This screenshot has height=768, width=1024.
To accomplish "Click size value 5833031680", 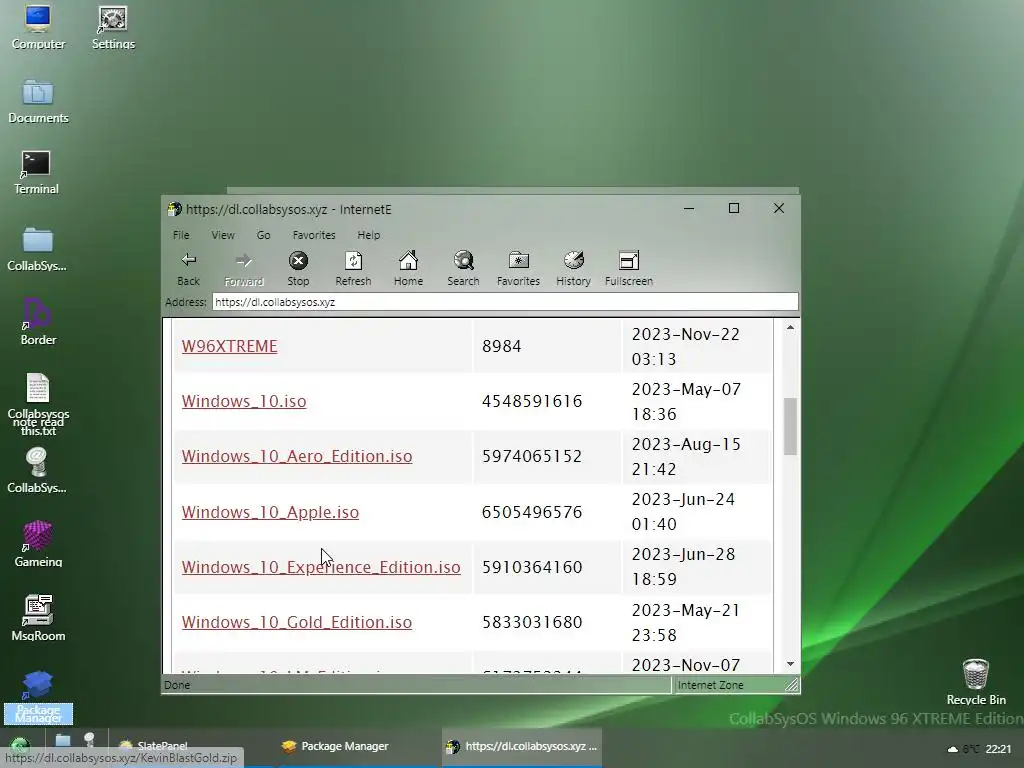I will click(532, 622).
